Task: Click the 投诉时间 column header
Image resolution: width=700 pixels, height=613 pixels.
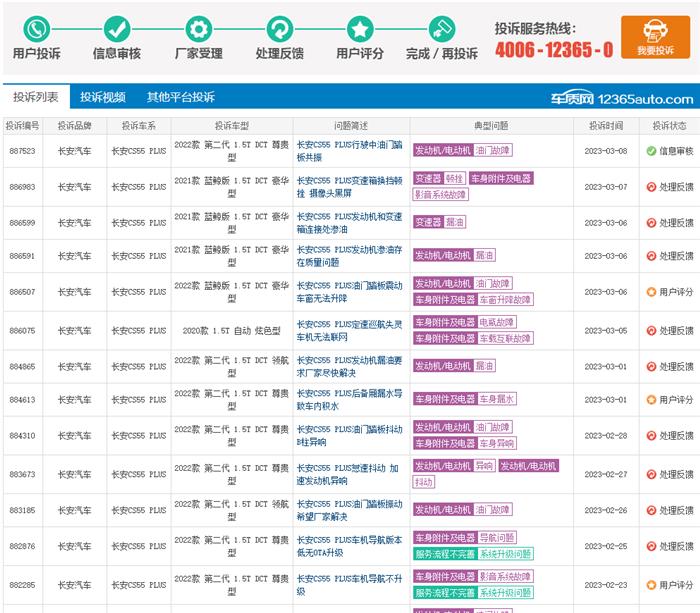Action: [x=606, y=126]
